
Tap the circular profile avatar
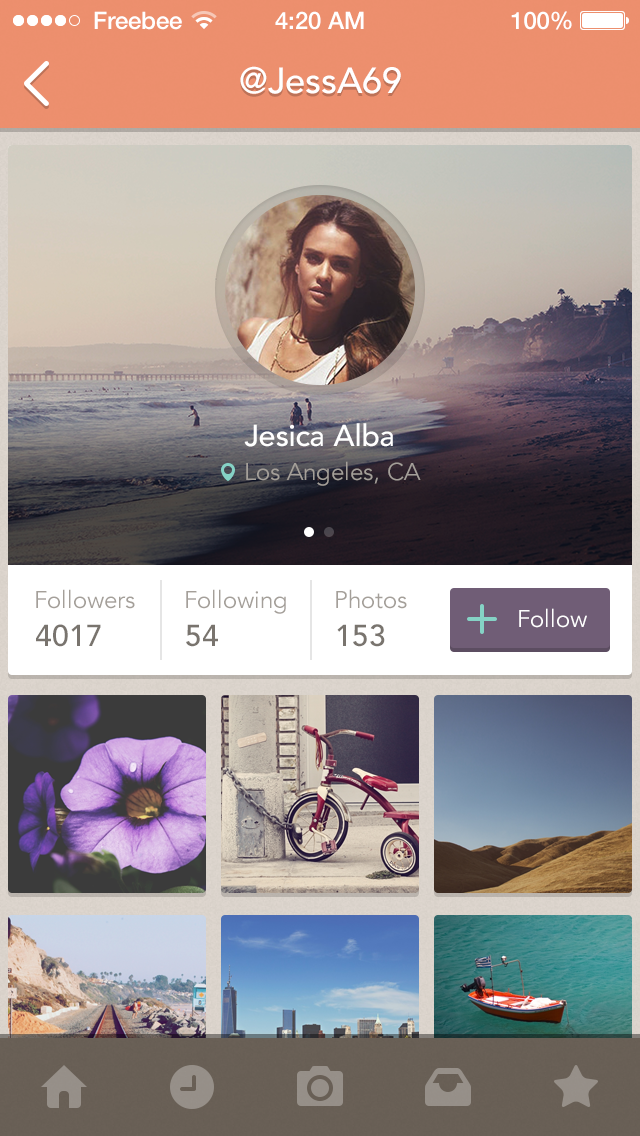pyautogui.click(x=320, y=291)
